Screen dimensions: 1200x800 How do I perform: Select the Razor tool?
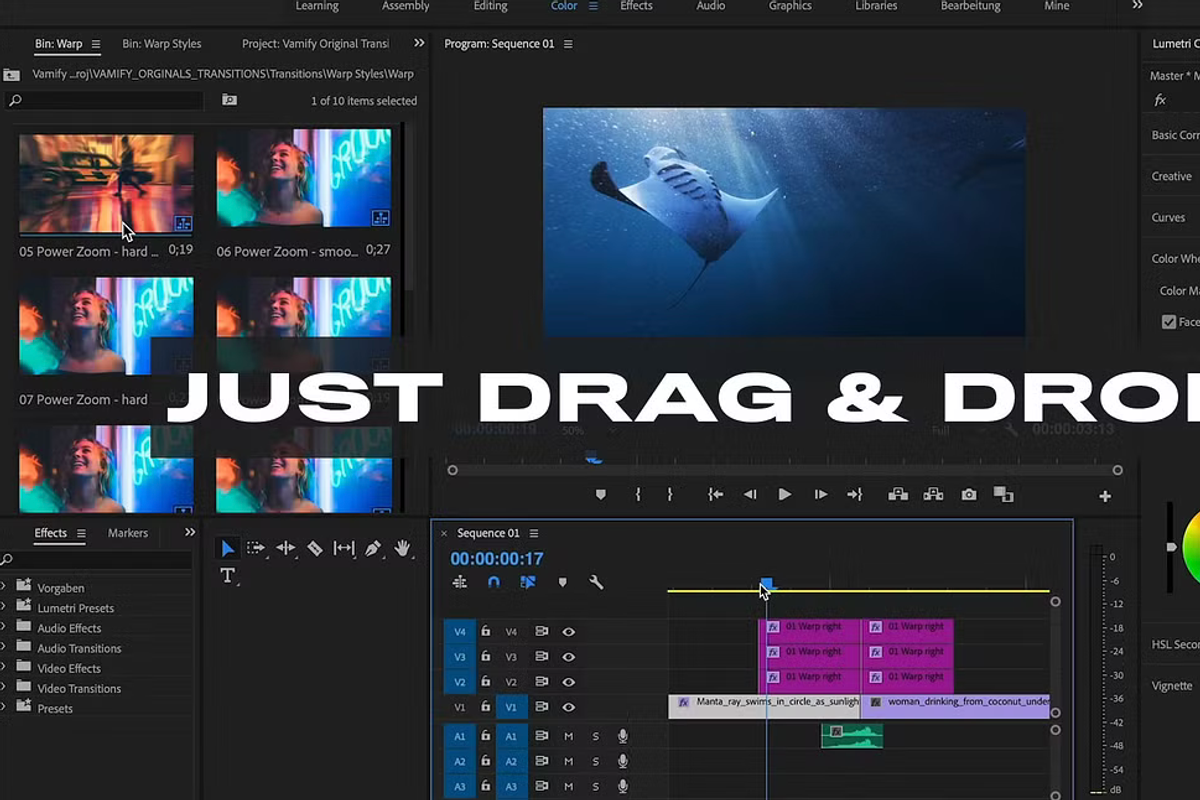[x=314, y=548]
